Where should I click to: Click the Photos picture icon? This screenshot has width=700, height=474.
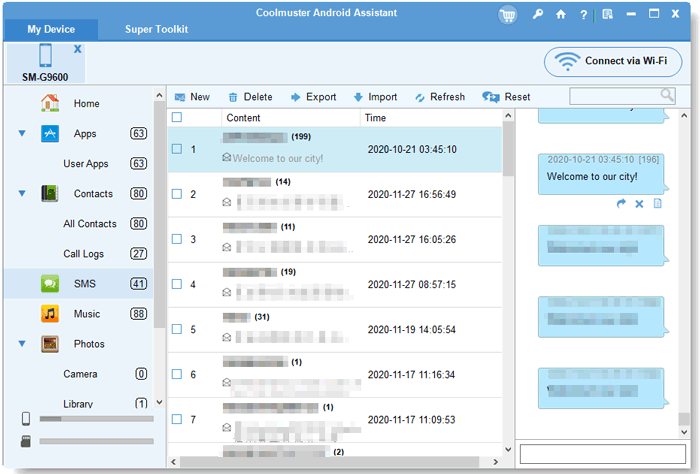(x=50, y=344)
